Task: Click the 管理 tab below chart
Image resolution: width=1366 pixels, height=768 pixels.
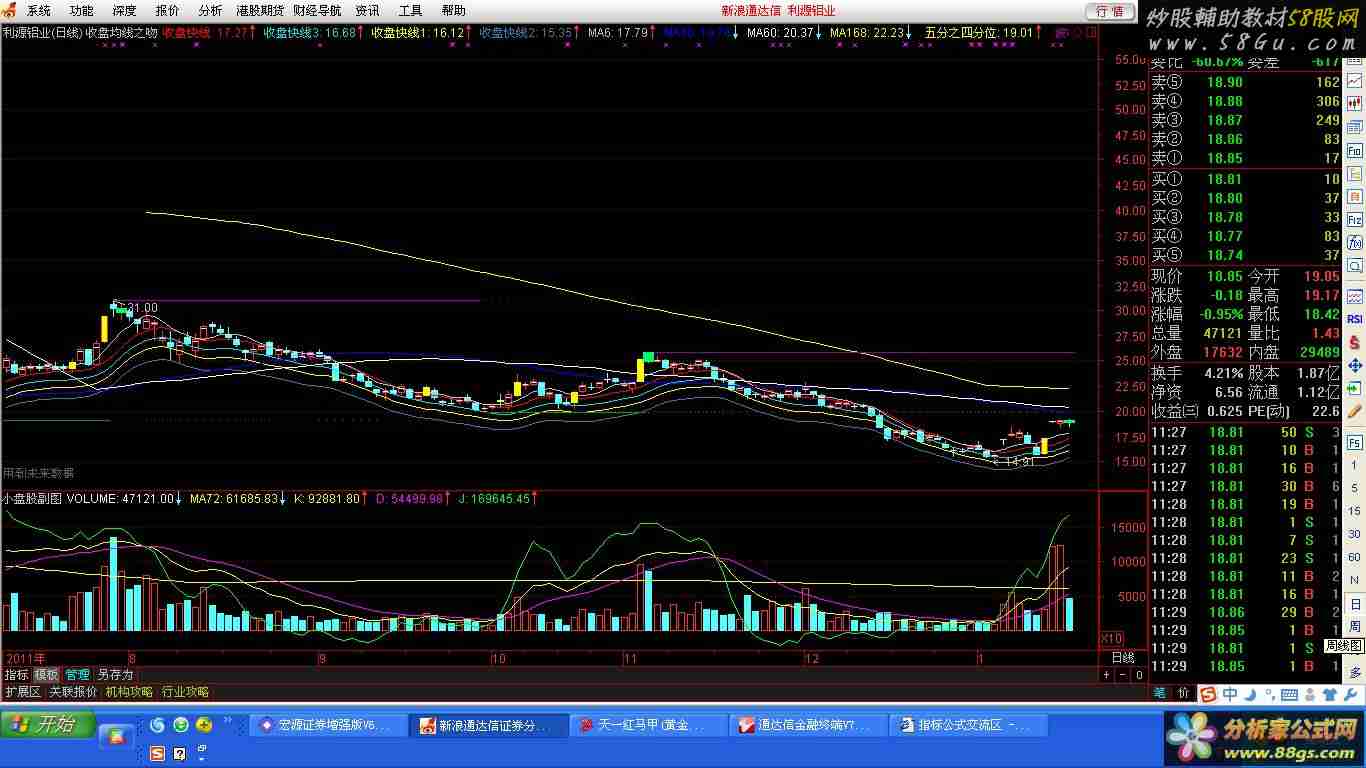Action: (77, 675)
